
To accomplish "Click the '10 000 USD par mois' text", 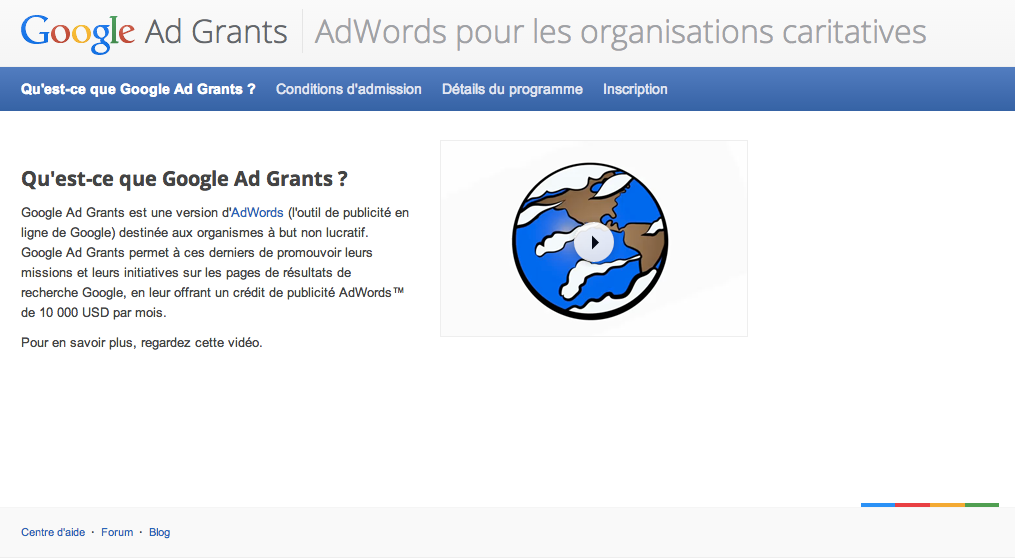I will (102, 313).
